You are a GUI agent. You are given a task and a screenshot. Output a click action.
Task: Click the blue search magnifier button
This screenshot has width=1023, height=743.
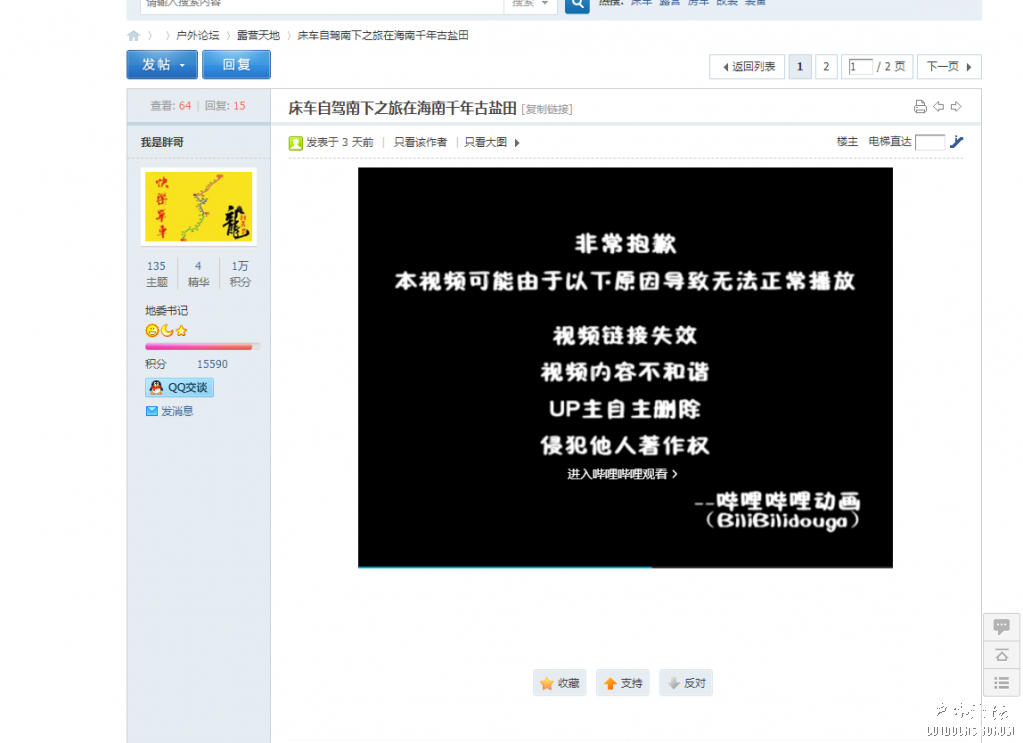click(x=577, y=5)
